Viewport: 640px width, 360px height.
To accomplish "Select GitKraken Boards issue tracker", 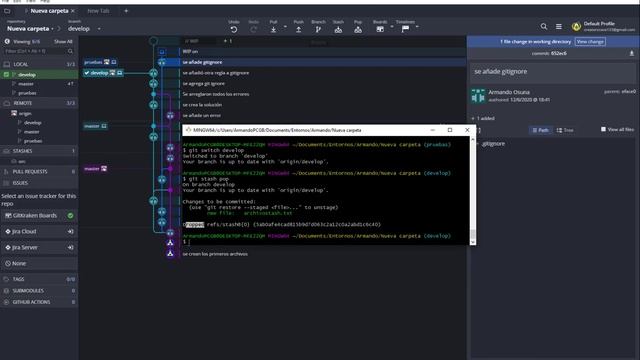I will (39, 216).
